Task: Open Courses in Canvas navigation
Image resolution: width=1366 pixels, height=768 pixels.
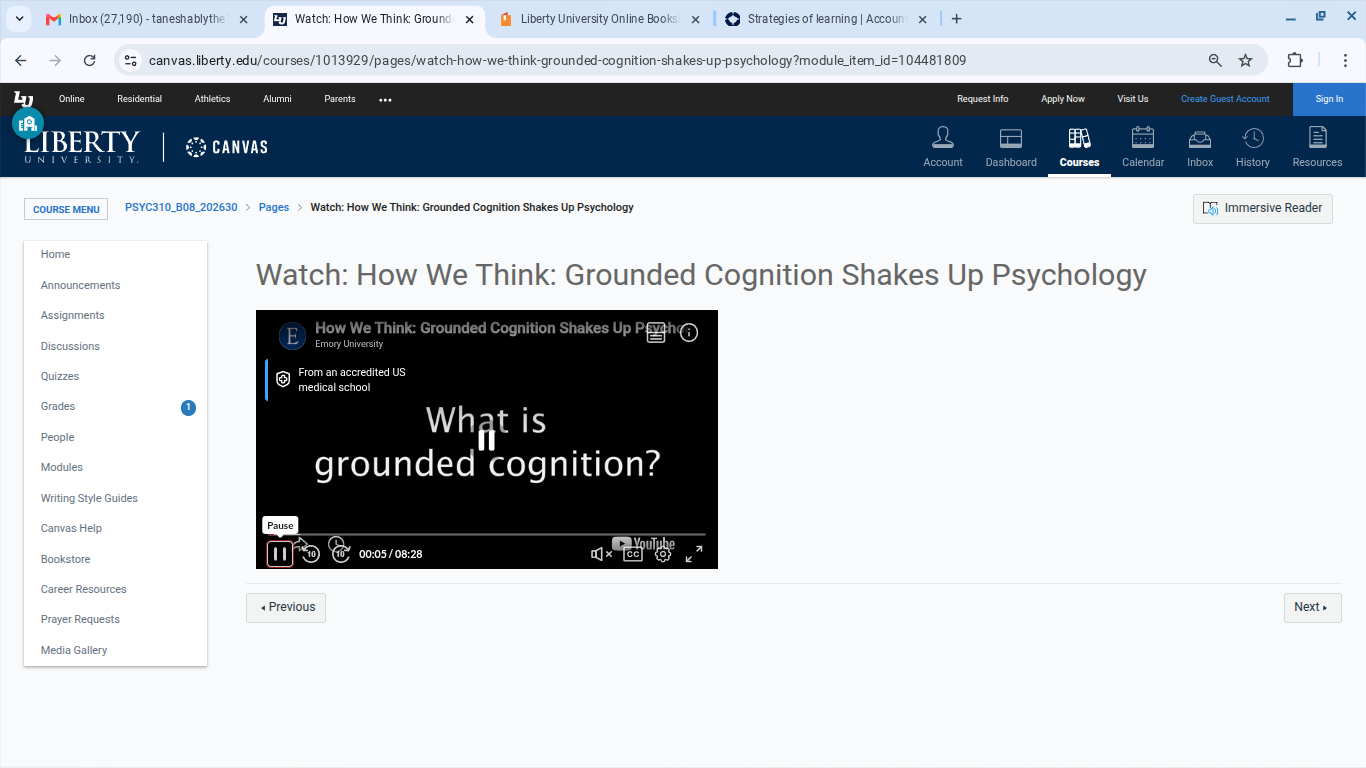Action: coord(1079,147)
